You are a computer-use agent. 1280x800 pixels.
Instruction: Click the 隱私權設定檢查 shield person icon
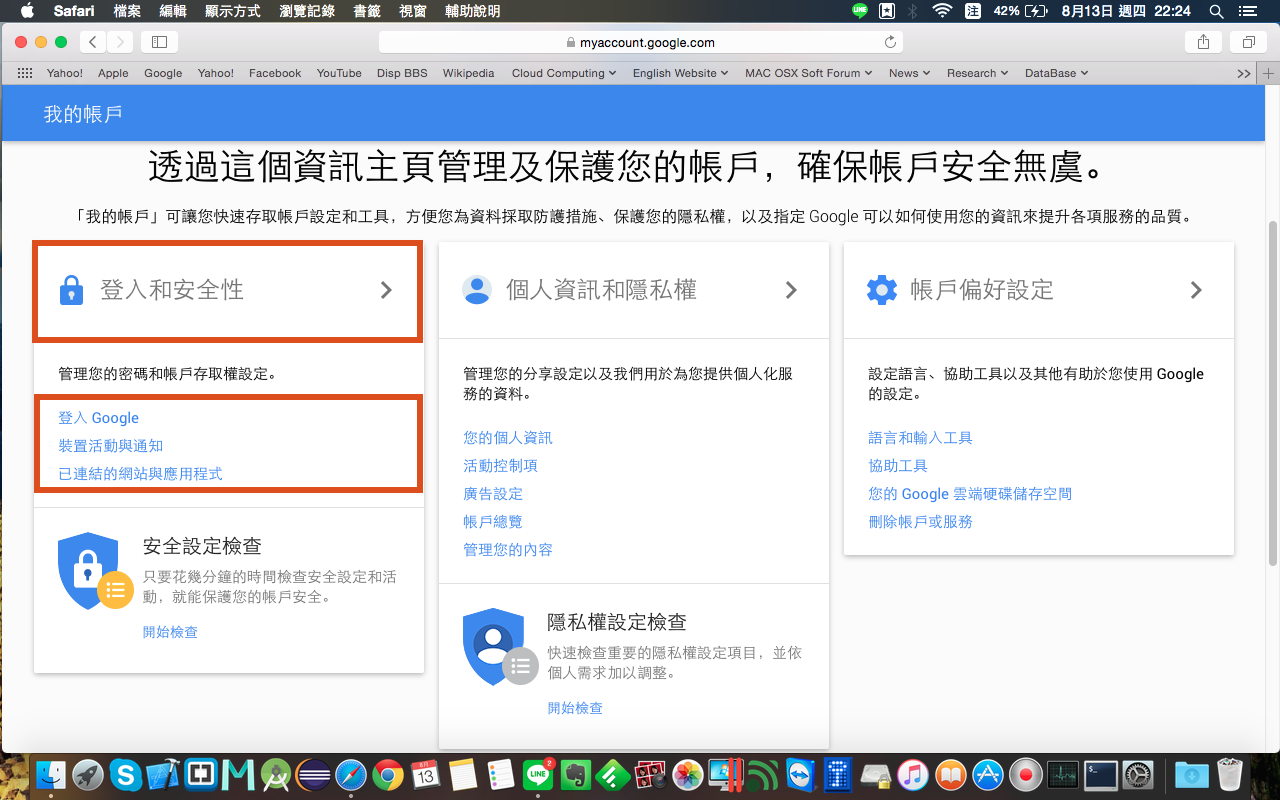(500, 646)
